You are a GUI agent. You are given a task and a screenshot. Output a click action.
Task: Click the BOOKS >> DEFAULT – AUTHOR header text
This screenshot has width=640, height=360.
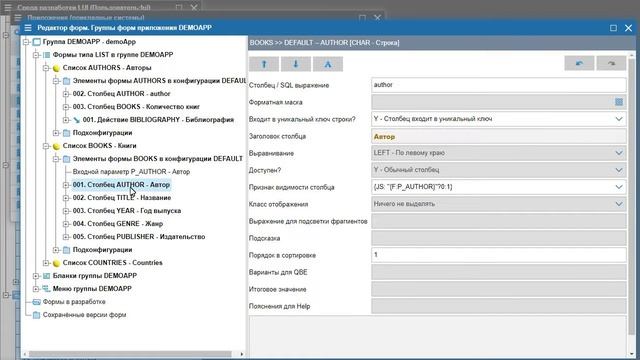point(324,42)
